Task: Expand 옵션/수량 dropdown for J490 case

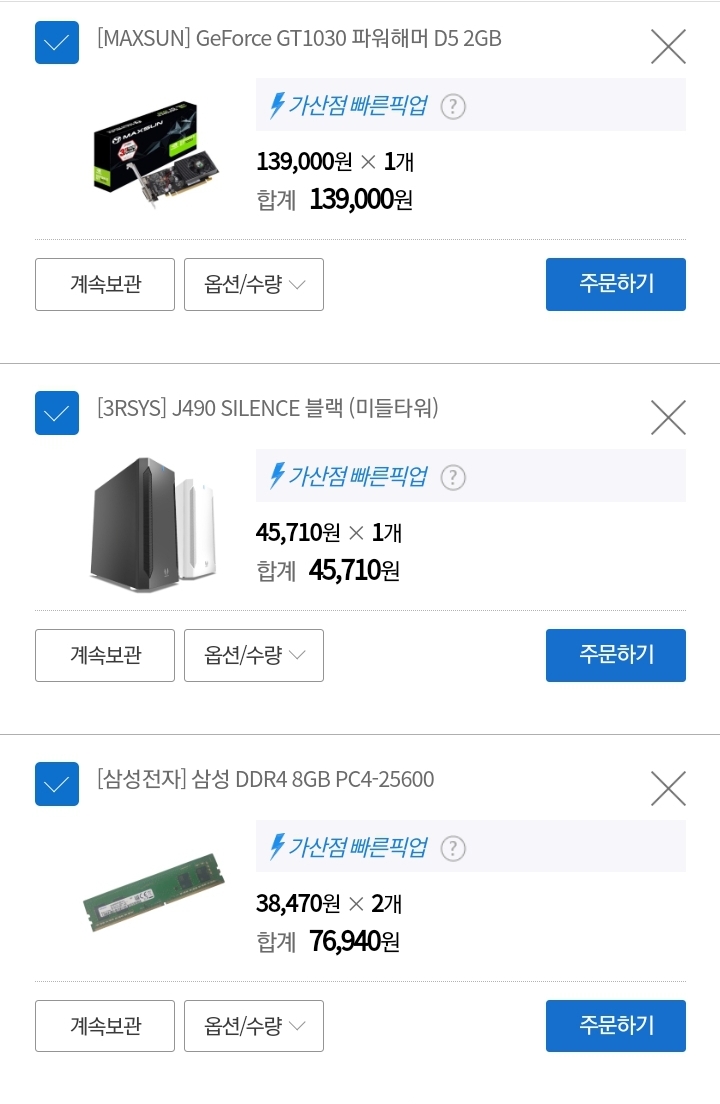Action: pyautogui.click(x=254, y=656)
